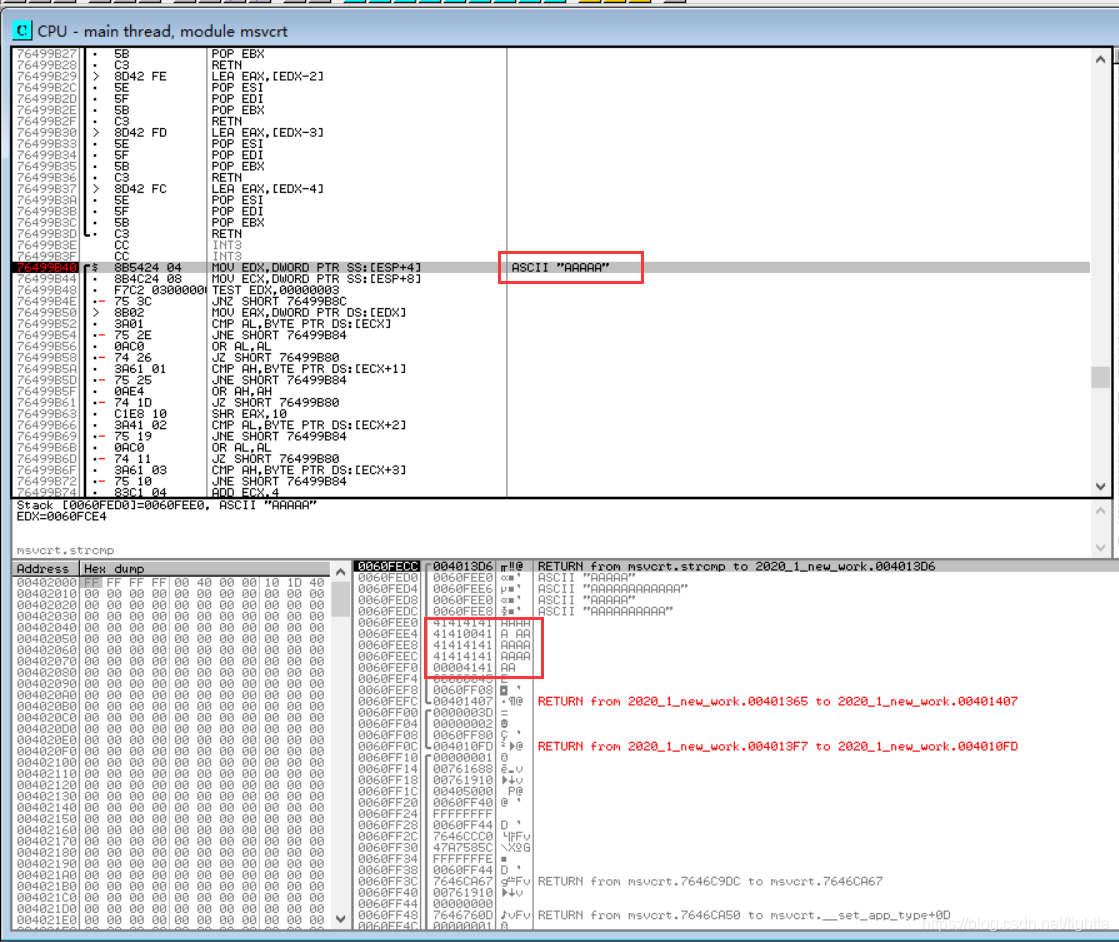Screen dimensions: 1119x942
Task: Select dump row address 00402000
Action: point(46,583)
